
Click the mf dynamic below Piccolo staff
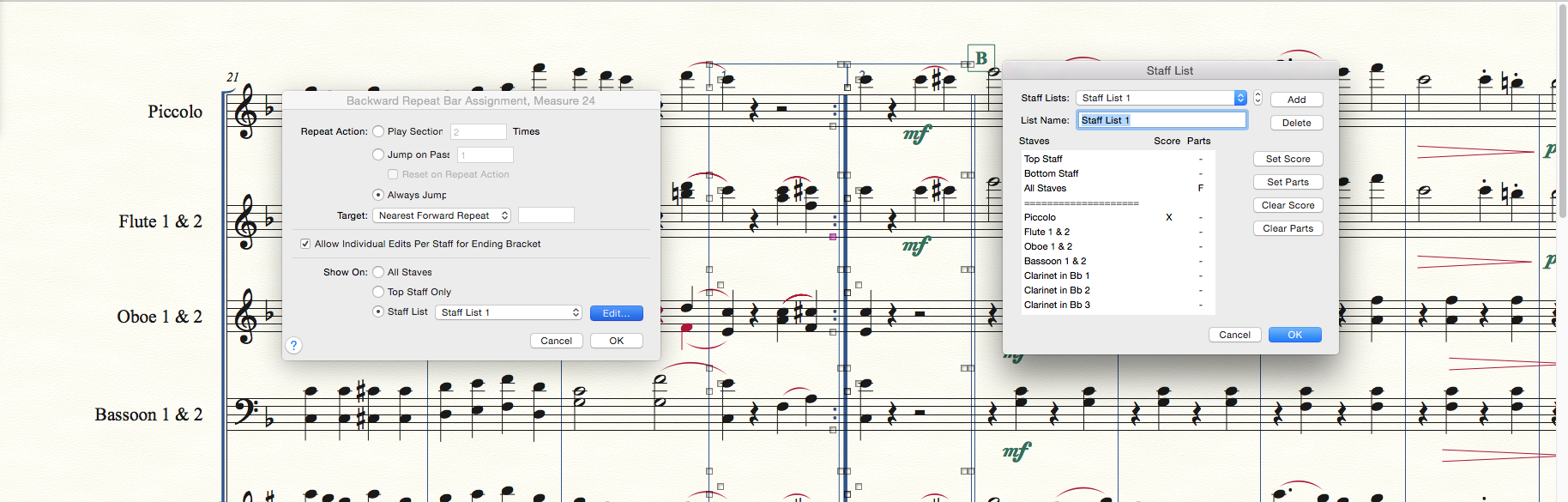click(x=917, y=135)
